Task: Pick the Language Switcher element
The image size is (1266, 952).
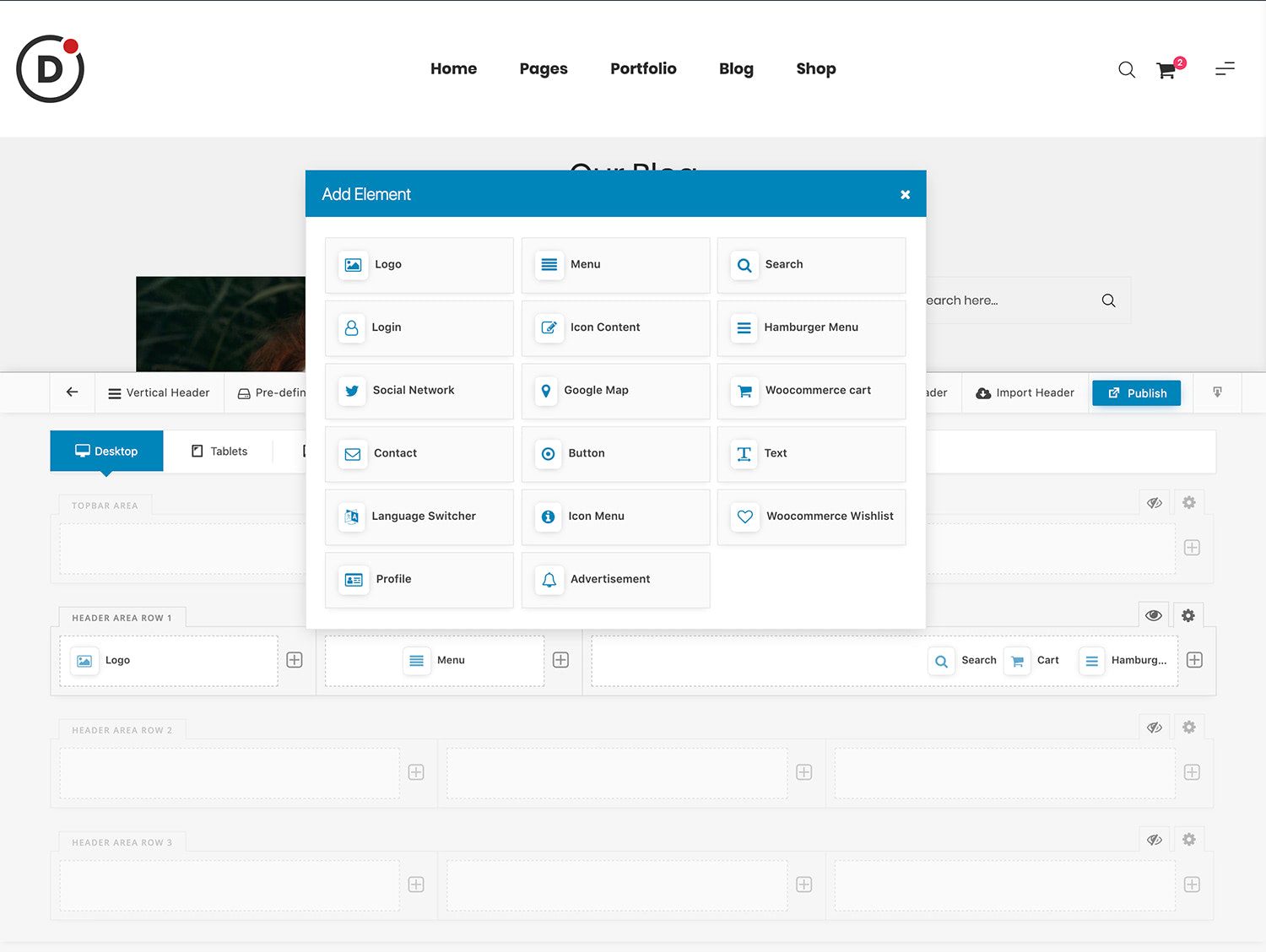Action: (x=419, y=517)
